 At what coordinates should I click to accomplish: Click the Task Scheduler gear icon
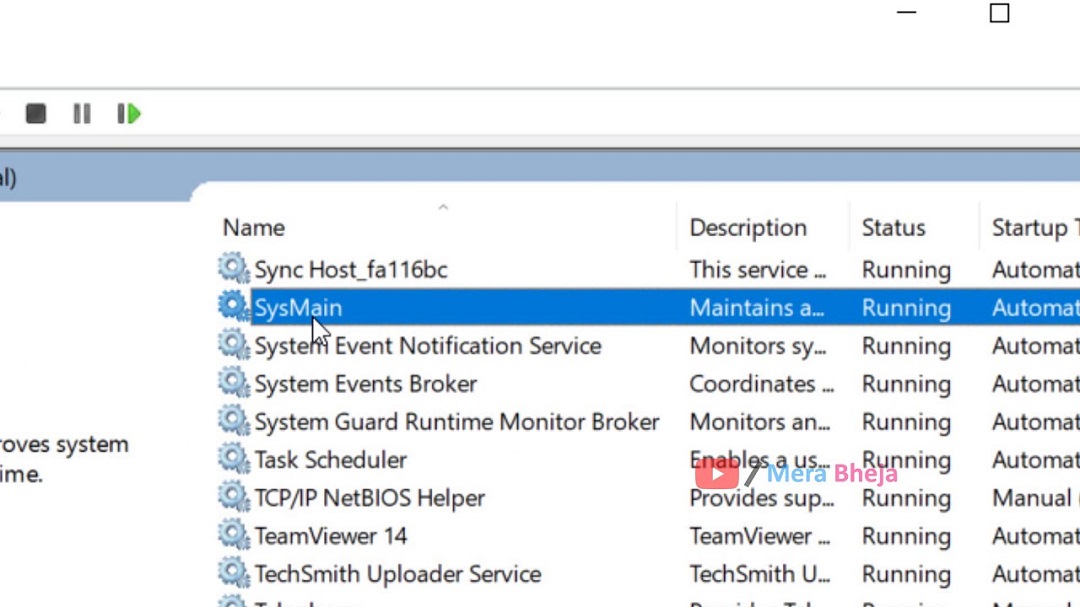(x=233, y=459)
